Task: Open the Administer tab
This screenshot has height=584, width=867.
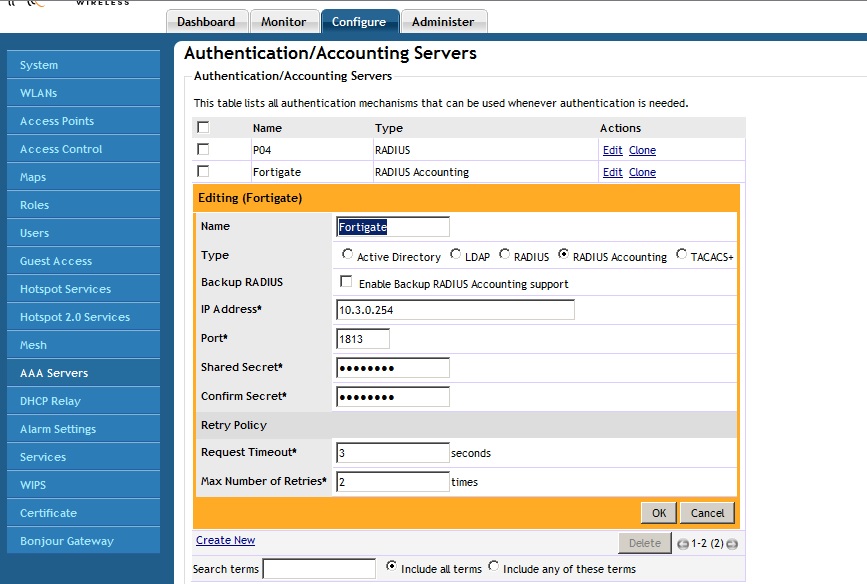Action: (x=443, y=22)
